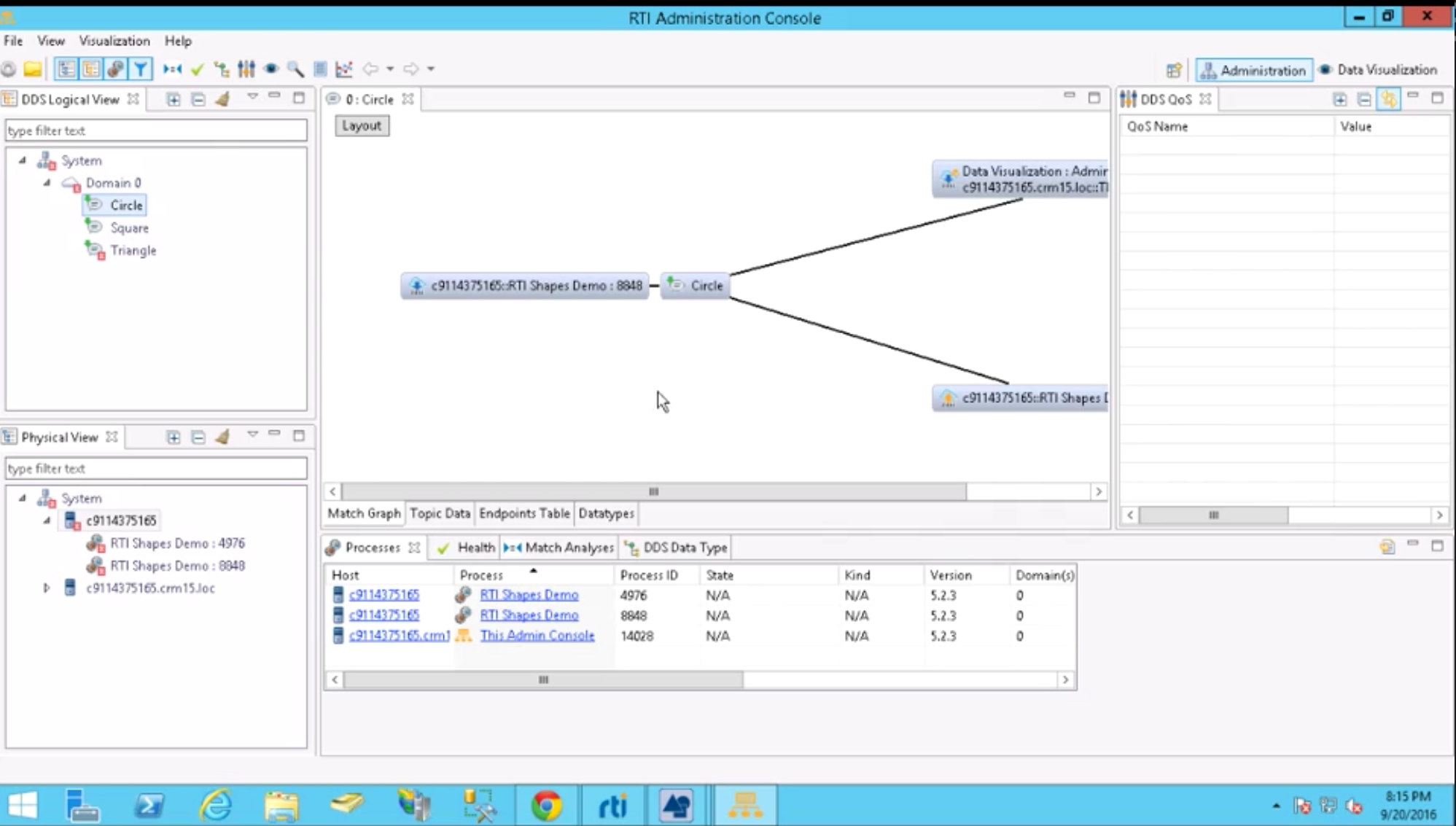Toggle the Administration mode button
The image size is (1456, 826).
point(1253,70)
